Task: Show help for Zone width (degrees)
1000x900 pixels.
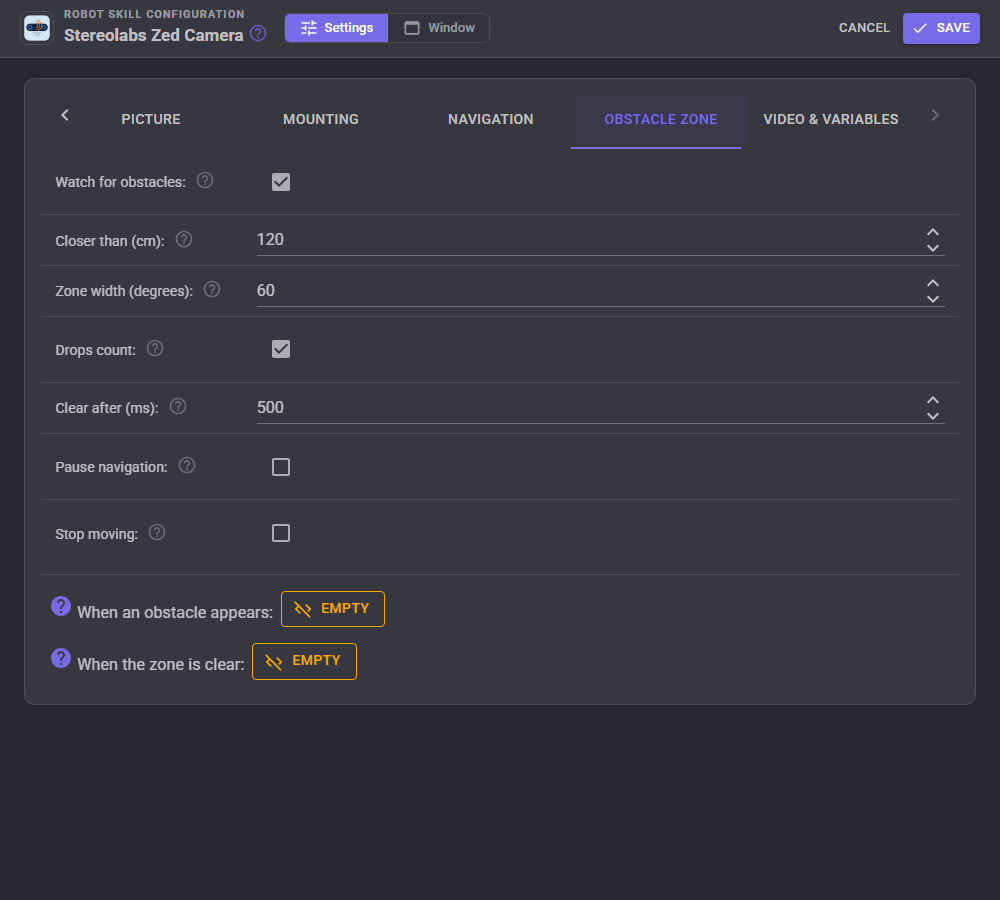Action: tap(212, 290)
